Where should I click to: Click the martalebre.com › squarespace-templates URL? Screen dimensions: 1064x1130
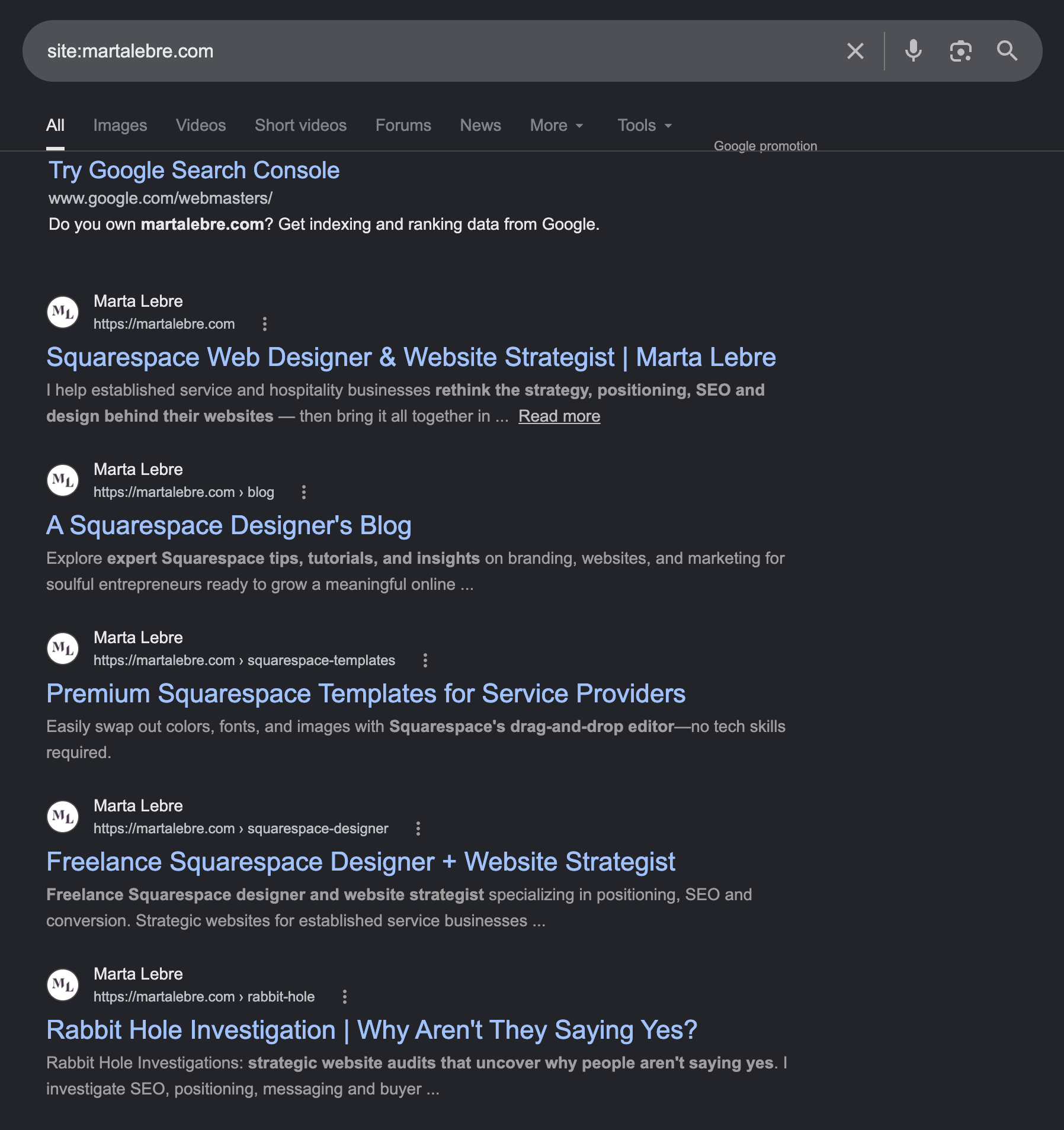click(244, 660)
